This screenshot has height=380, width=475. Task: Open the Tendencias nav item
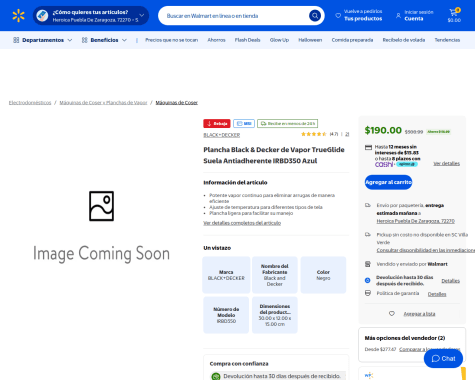click(x=447, y=40)
